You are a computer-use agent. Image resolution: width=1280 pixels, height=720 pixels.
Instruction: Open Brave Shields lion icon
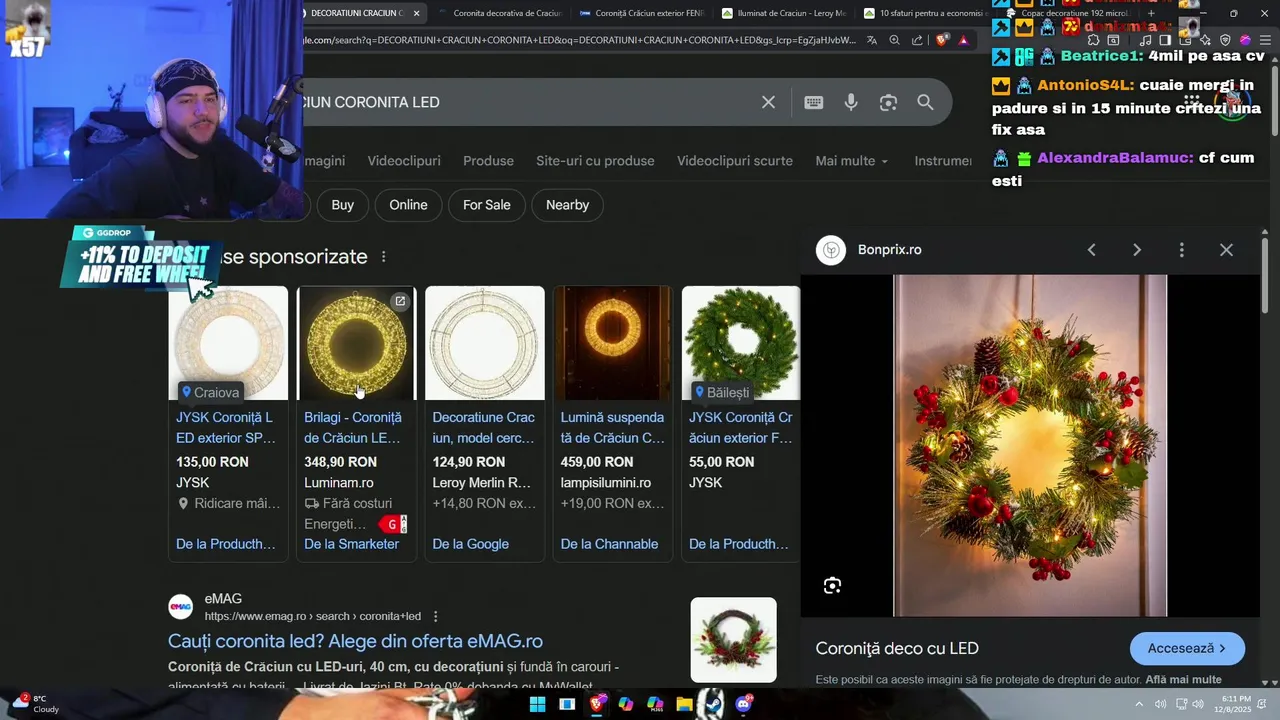pos(942,41)
